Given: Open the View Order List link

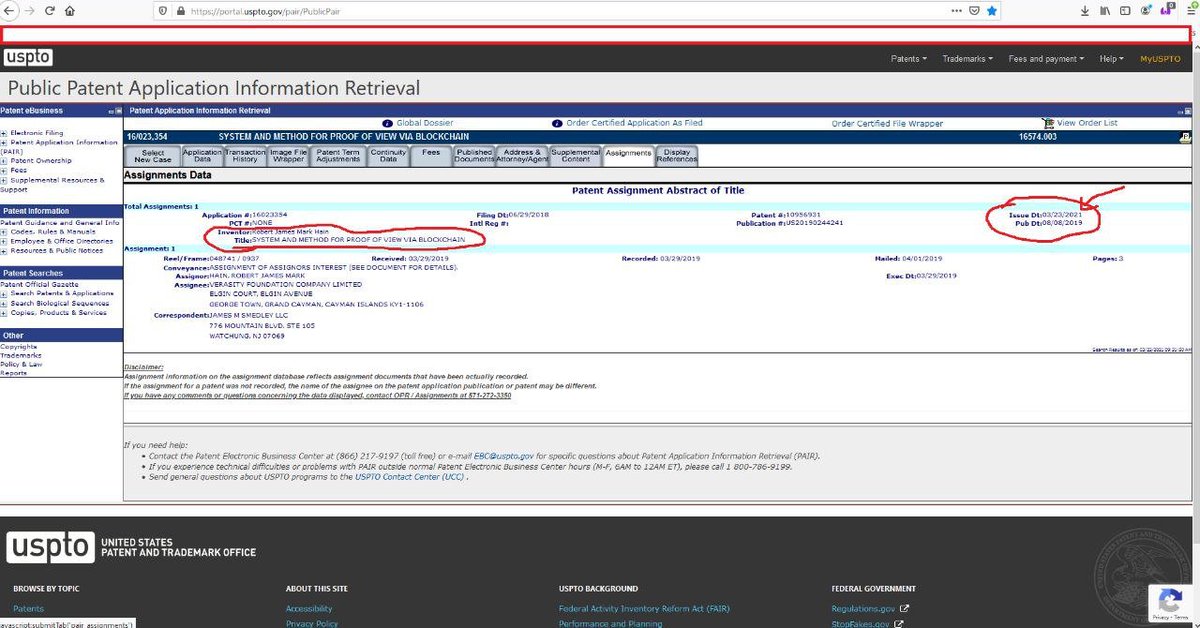Looking at the screenshot, I should tap(1087, 123).
